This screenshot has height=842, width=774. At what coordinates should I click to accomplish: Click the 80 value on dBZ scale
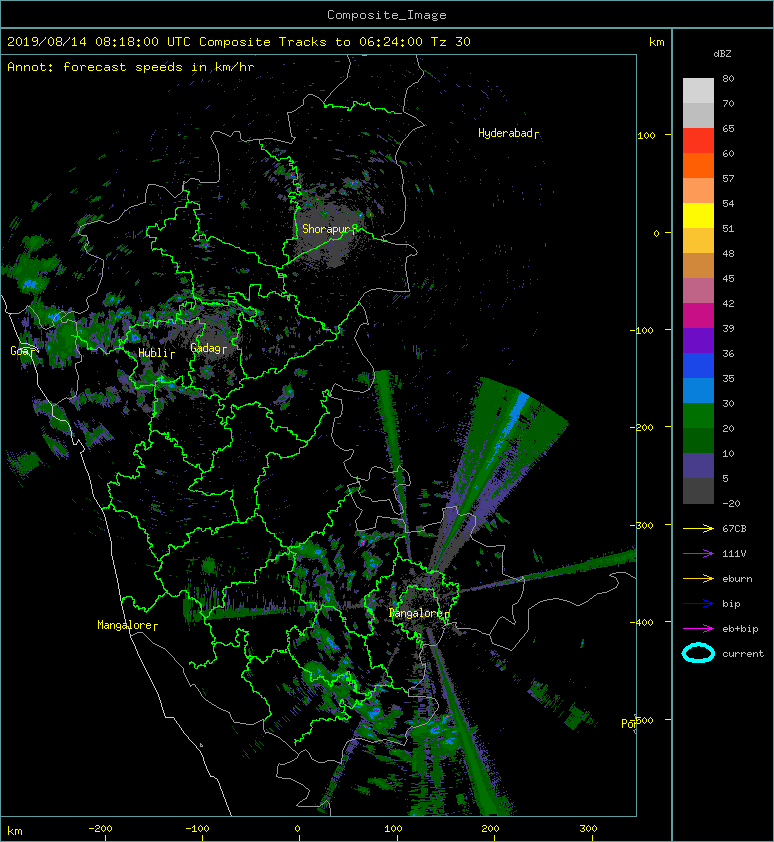click(728, 78)
